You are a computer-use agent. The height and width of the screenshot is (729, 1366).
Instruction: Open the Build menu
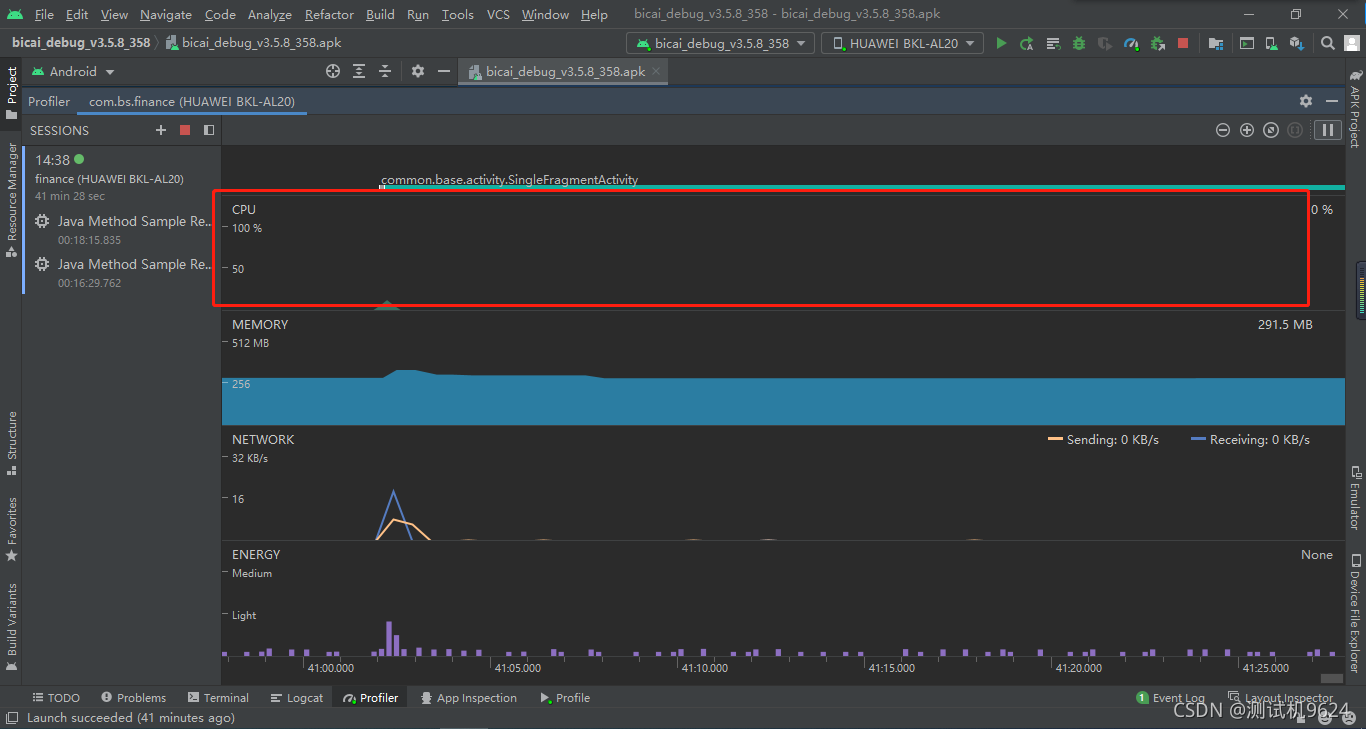pyautogui.click(x=380, y=14)
